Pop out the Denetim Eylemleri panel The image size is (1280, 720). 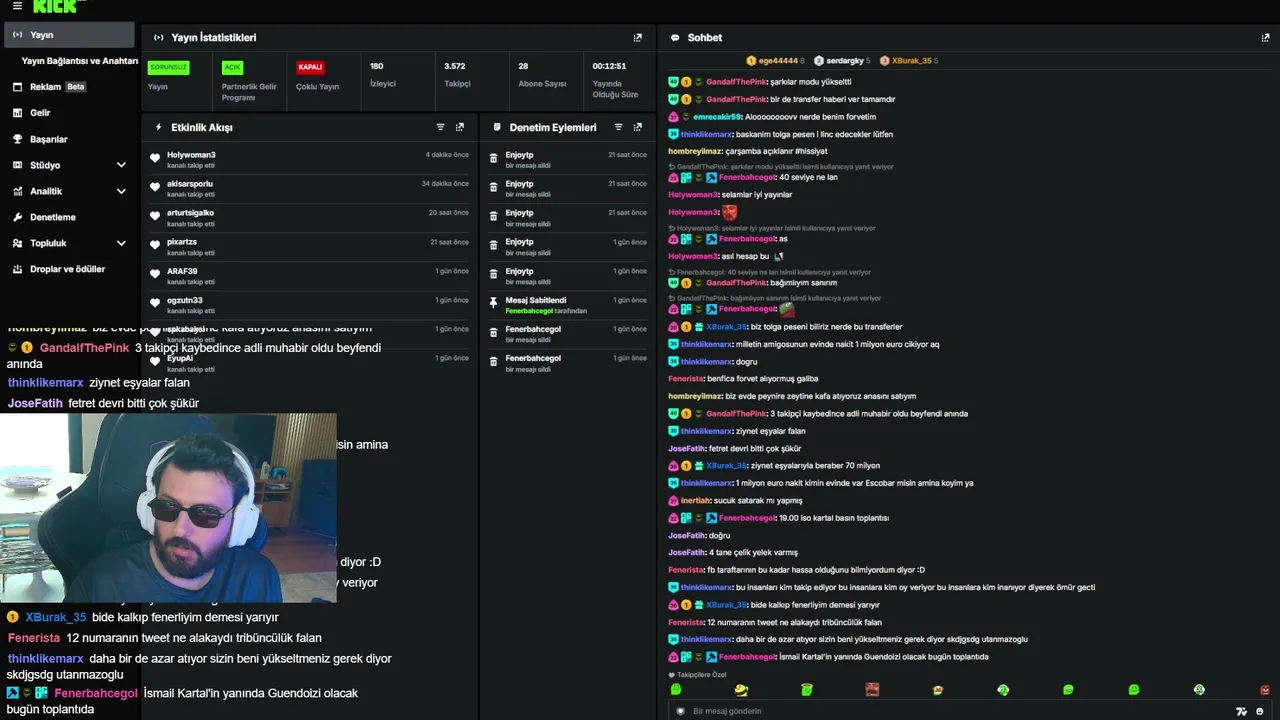point(638,127)
